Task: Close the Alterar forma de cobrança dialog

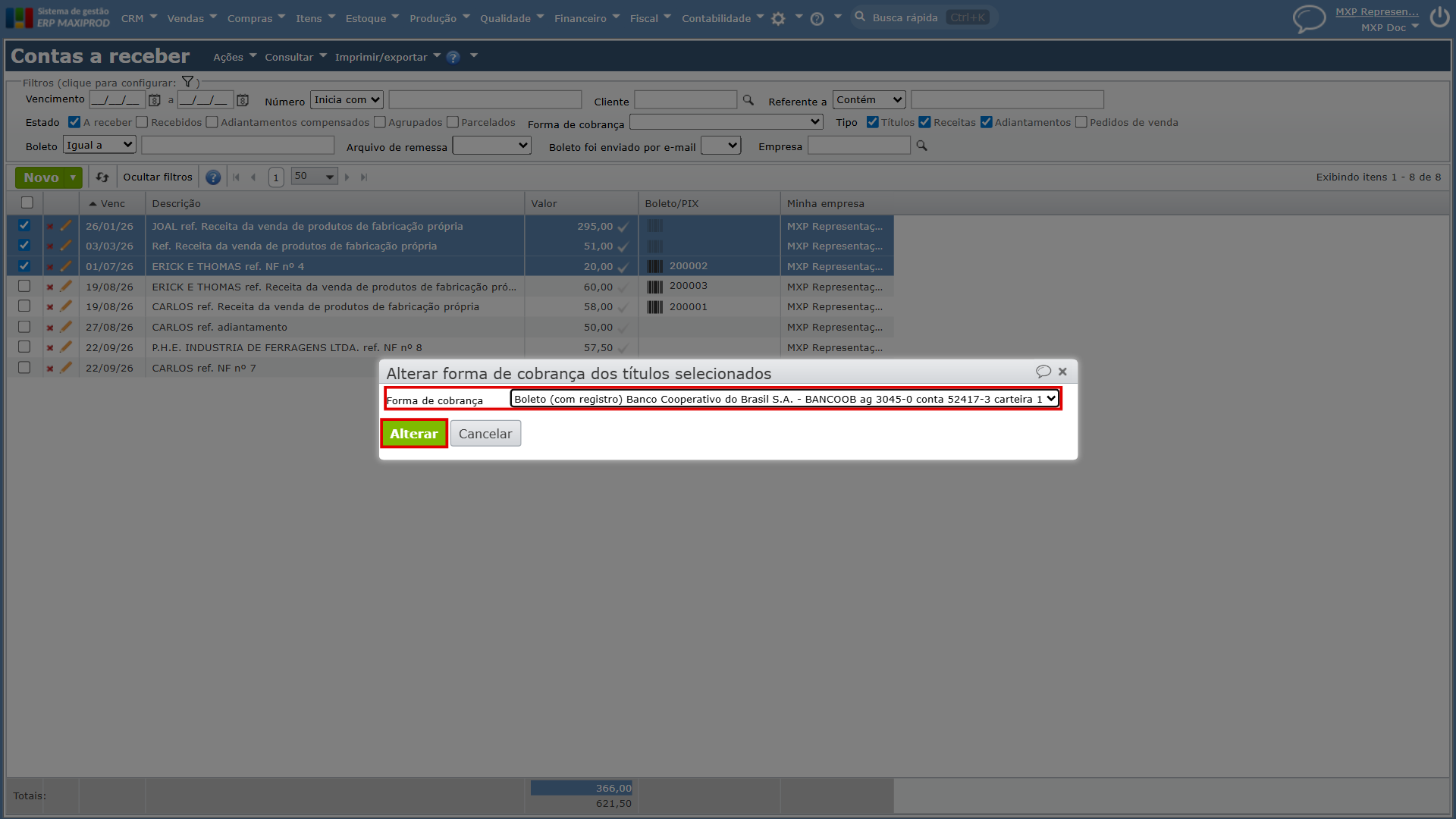Action: click(x=1062, y=372)
